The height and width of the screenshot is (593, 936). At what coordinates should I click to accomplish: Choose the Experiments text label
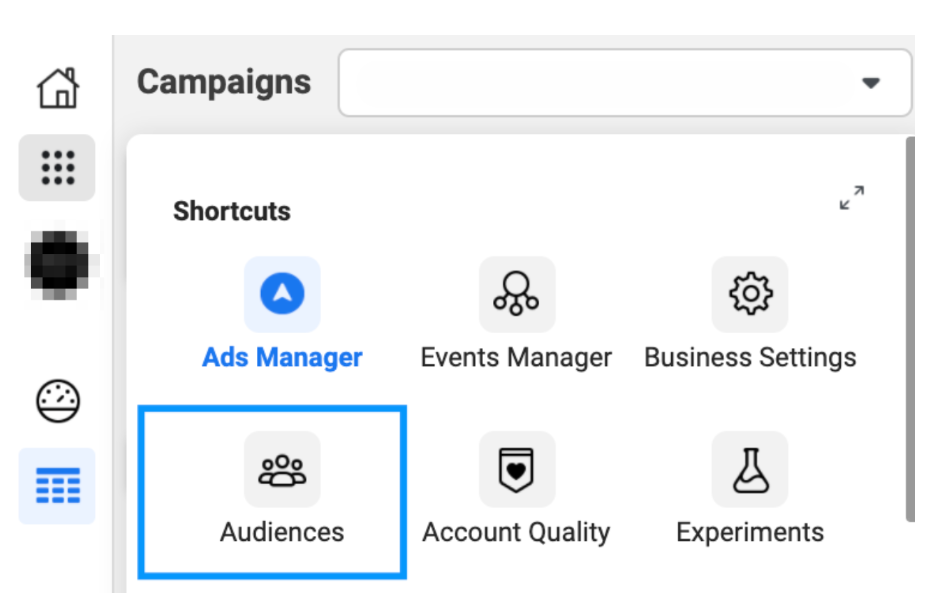pos(750,532)
